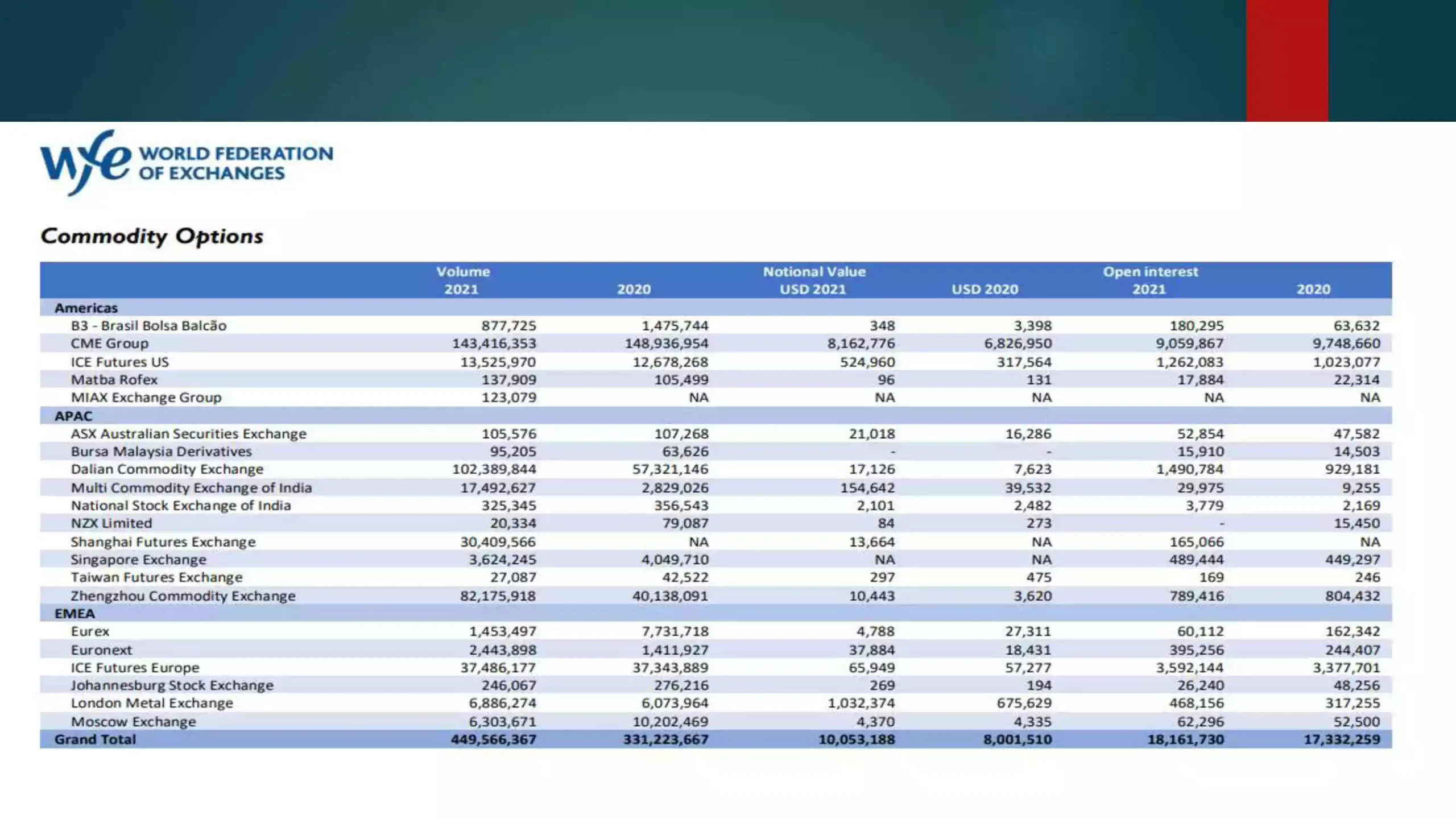Select CME Group 2020 volume 148,936,954
Image resolution: width=1456 pixels, height=819 pixels.
(667, 344)
